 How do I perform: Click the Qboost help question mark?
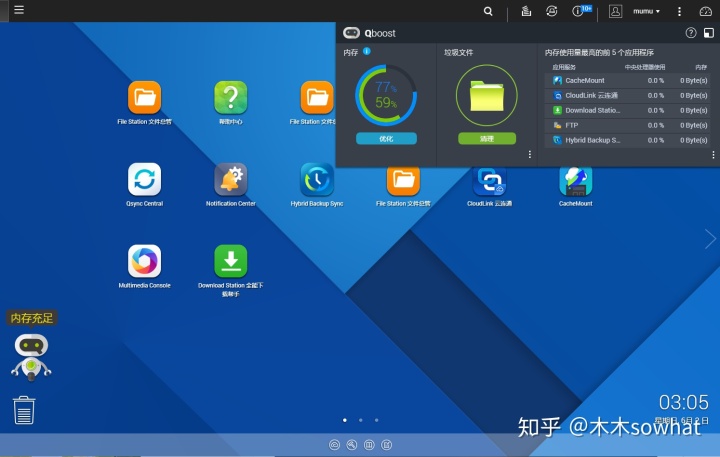pos(691,33)
